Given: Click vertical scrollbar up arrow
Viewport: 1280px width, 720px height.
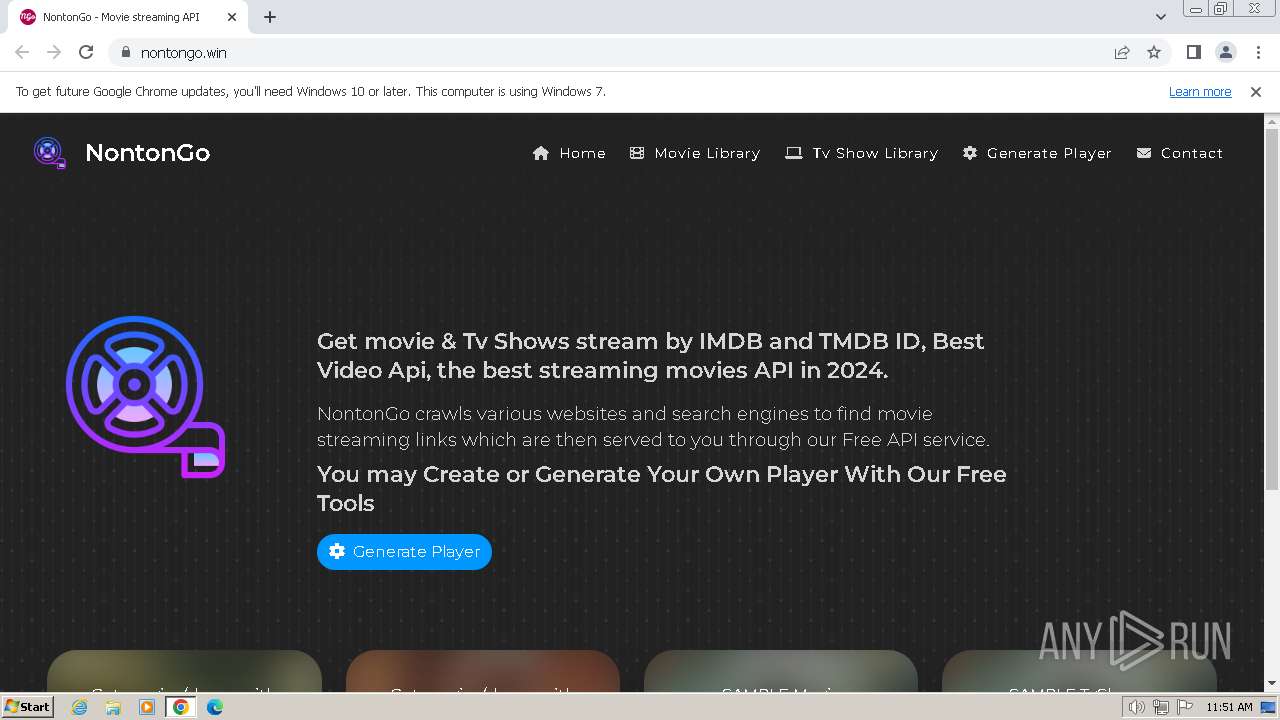Looking at the screenshot, I should click(1272, 121).
